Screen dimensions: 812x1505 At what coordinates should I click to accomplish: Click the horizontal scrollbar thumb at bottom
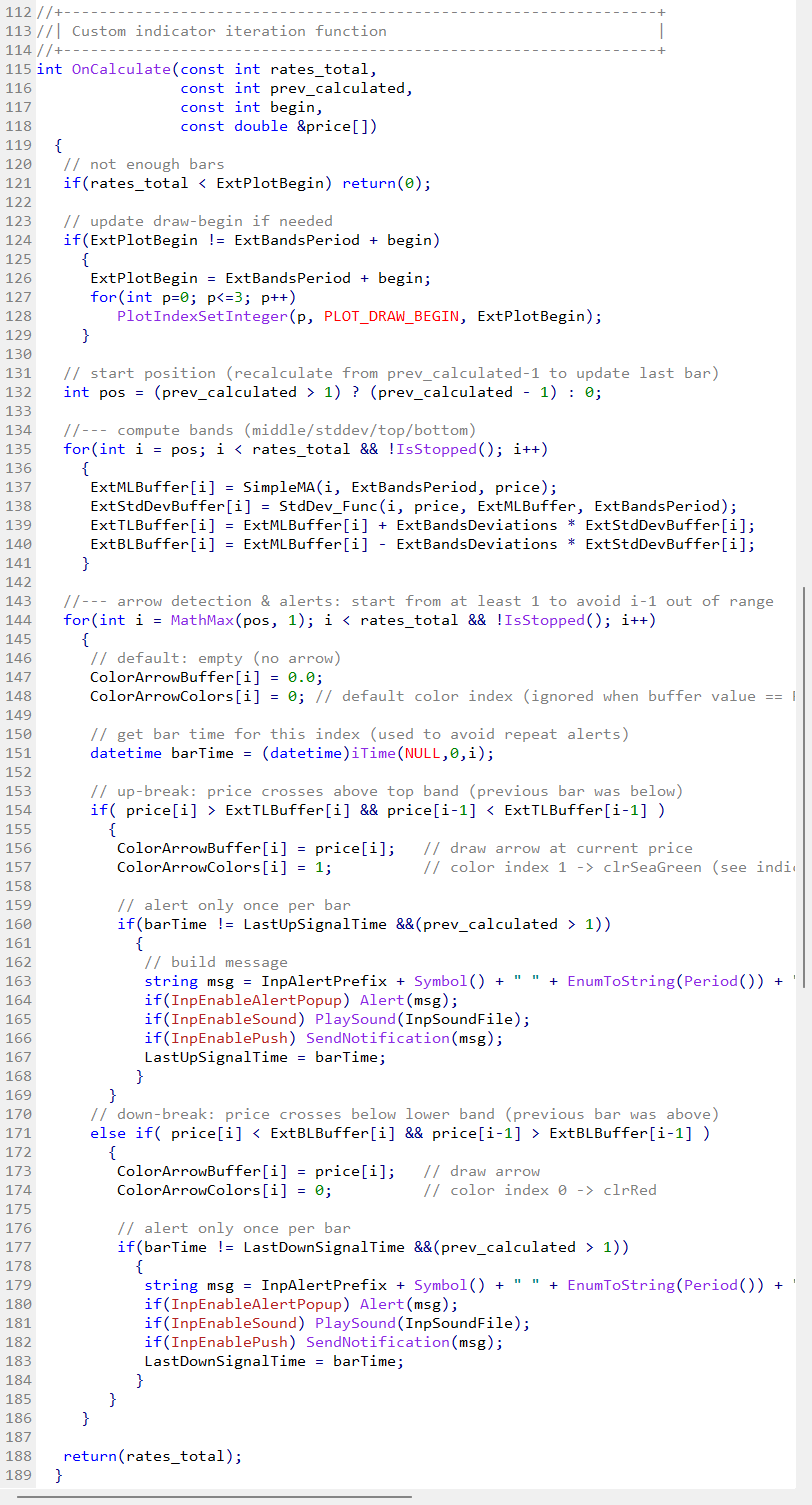(x=215, y=1497)
